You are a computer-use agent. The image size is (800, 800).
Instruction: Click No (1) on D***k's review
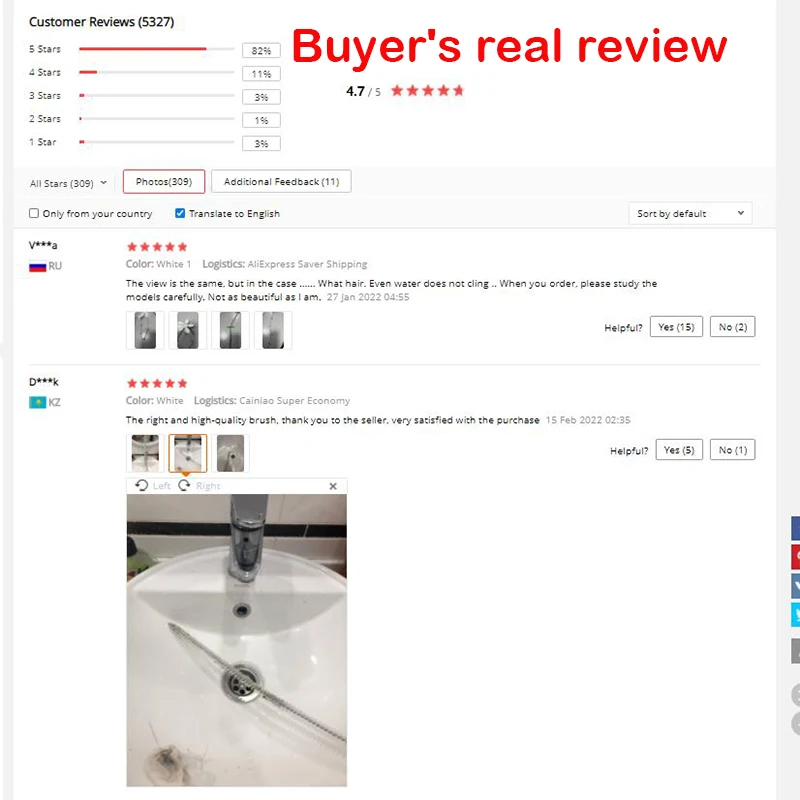click(733, 450)
